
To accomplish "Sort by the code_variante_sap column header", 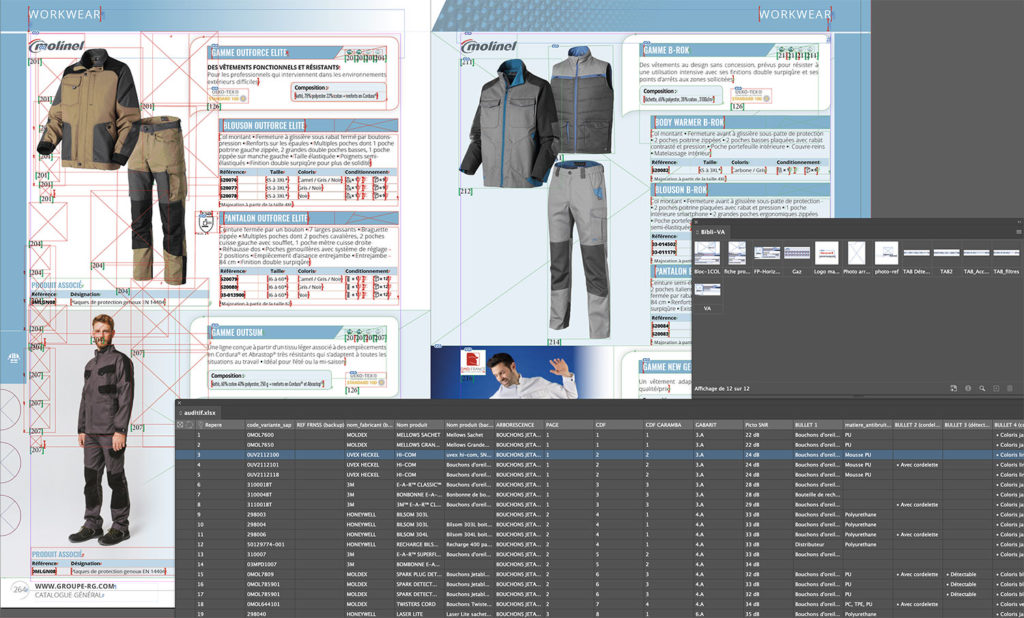I will click(x=269, y=425).
